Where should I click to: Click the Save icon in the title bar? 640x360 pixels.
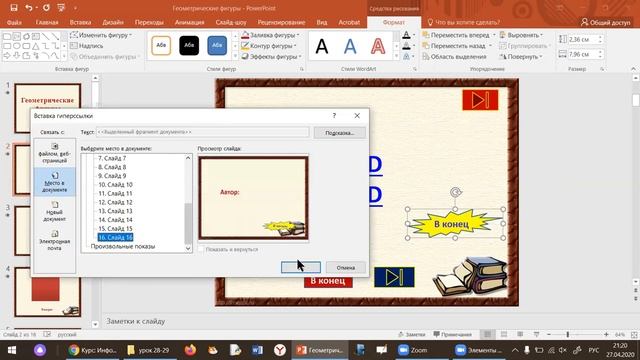tap(13, 7)
